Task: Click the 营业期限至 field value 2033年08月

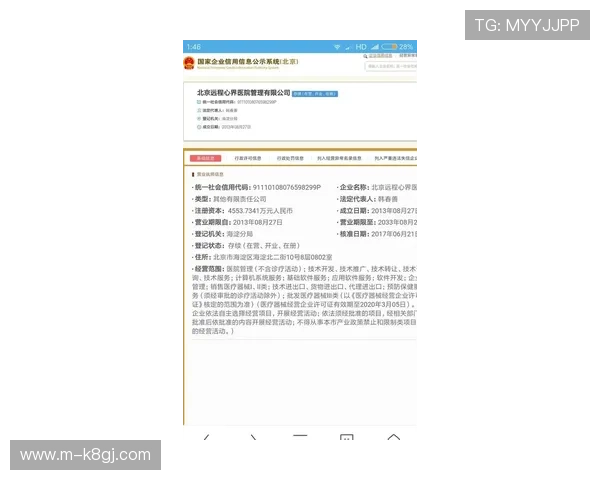Action: coord(398,222)
